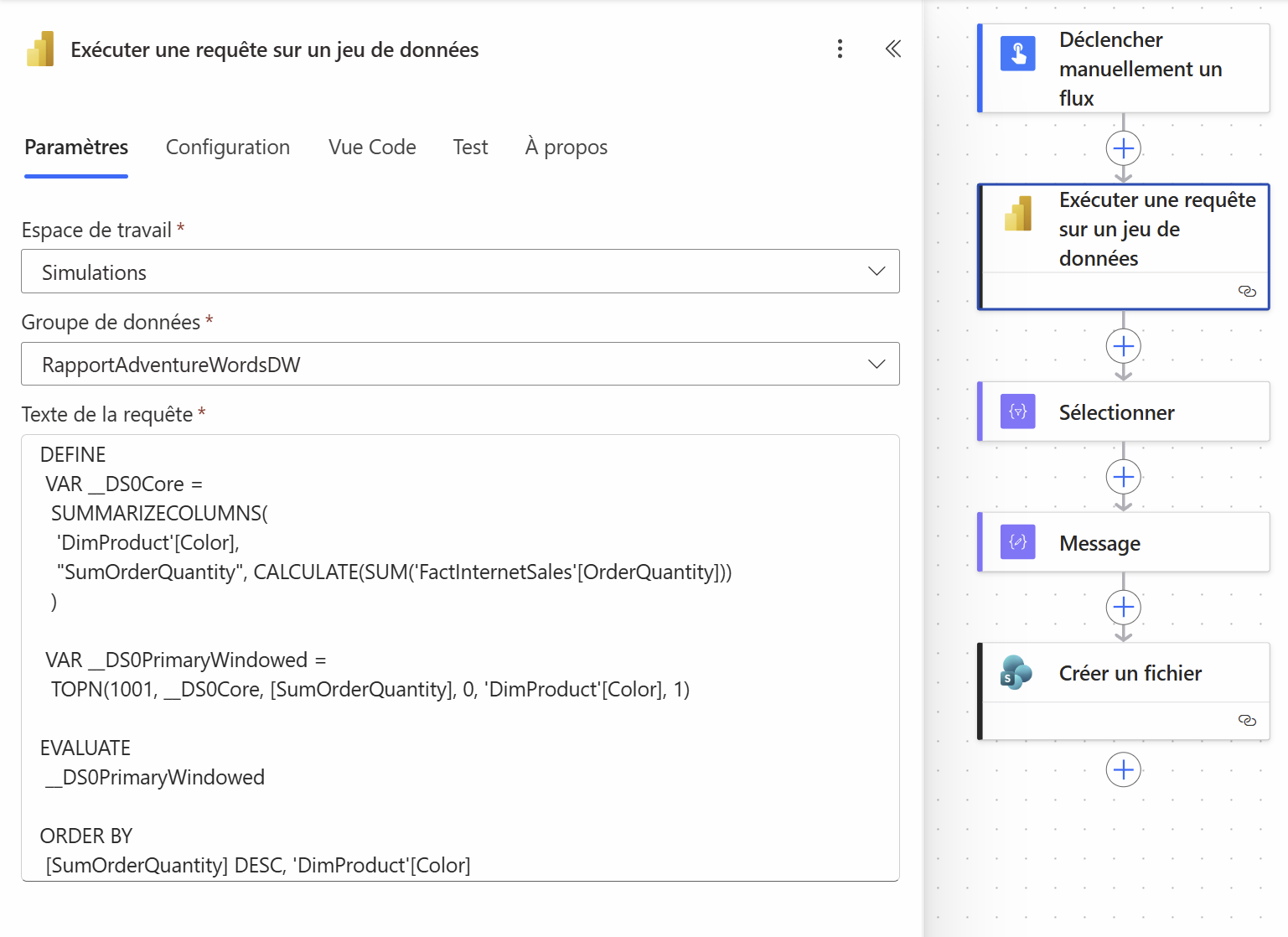Open the three-dot more options menu
The width and height of the screenshot is (1288, 937).
click(x=840, y=49)
